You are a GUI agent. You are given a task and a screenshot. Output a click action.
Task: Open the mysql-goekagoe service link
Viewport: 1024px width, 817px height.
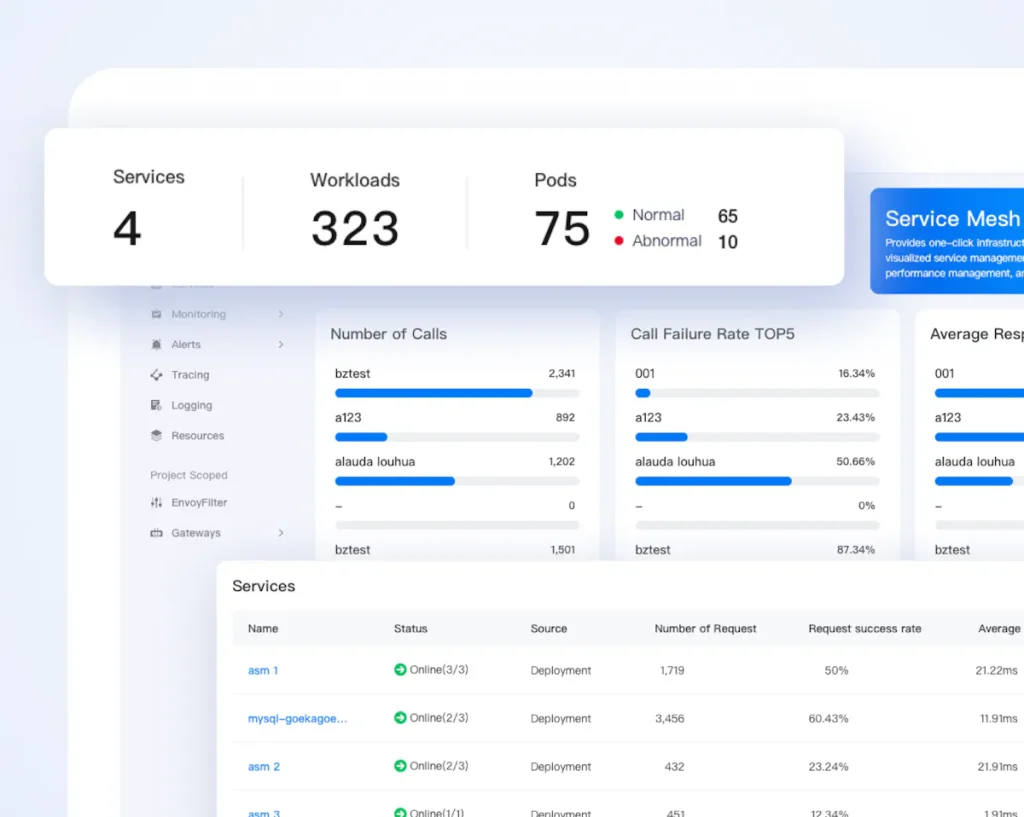297,719
